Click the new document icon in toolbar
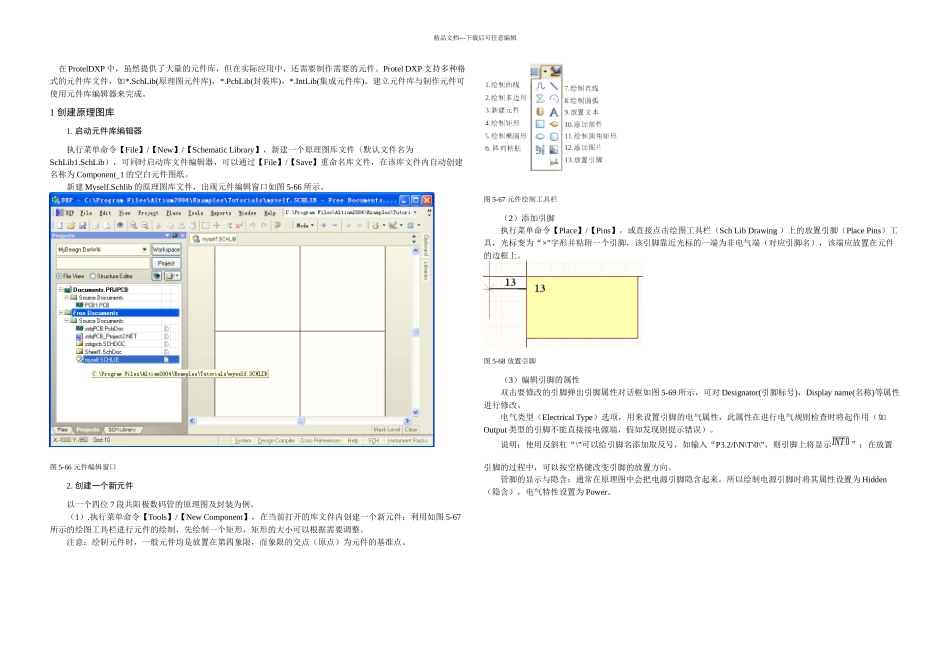Image resolution: width=950 pixels, height=672 pixels. pyautogui.click(x=60, y=225)
